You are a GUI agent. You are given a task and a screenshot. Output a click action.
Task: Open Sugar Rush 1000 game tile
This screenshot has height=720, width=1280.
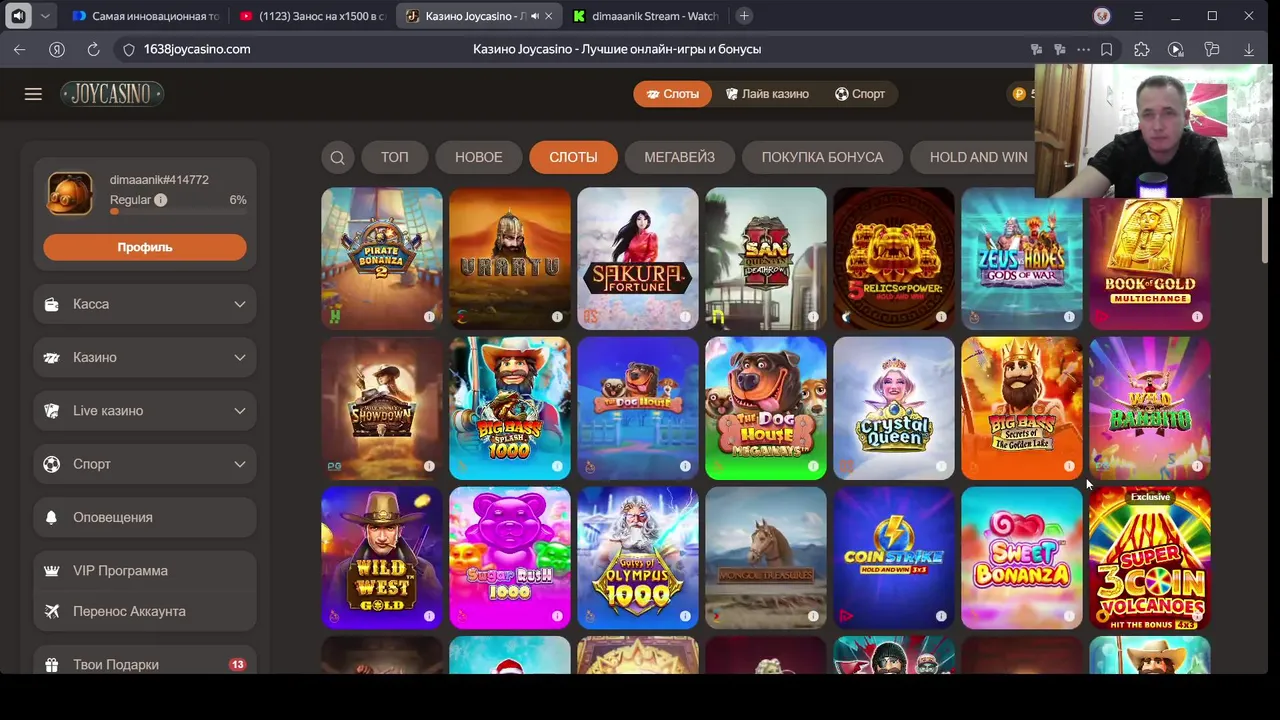pos(509,558)
